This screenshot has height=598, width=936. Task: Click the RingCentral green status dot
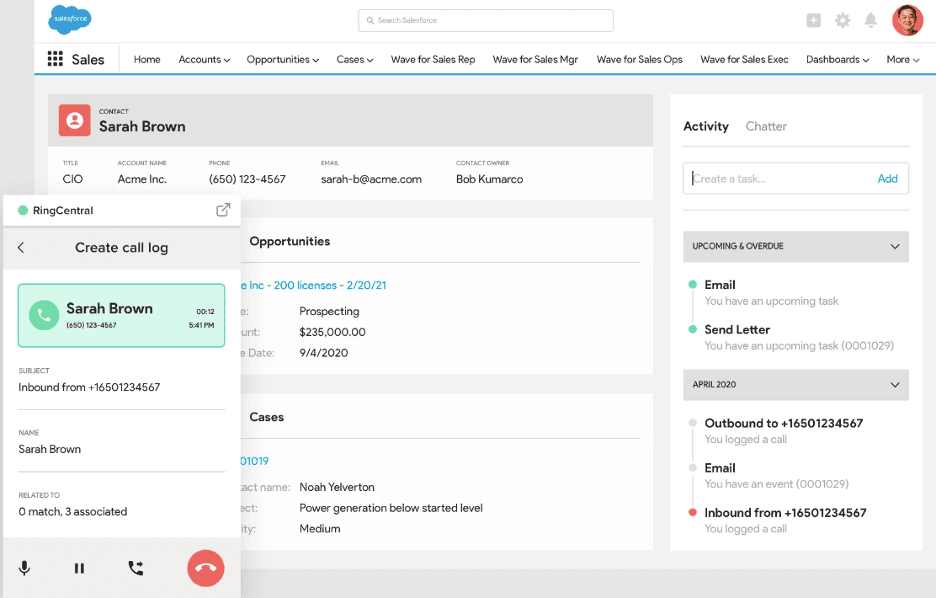click(x=23, y=210)
